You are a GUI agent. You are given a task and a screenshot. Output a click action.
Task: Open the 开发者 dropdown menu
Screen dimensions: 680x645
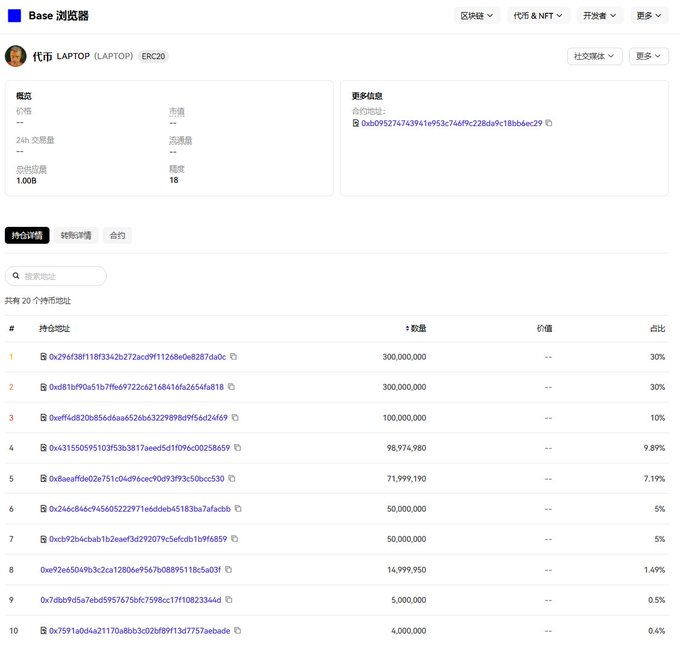click(x=600, y=16)
